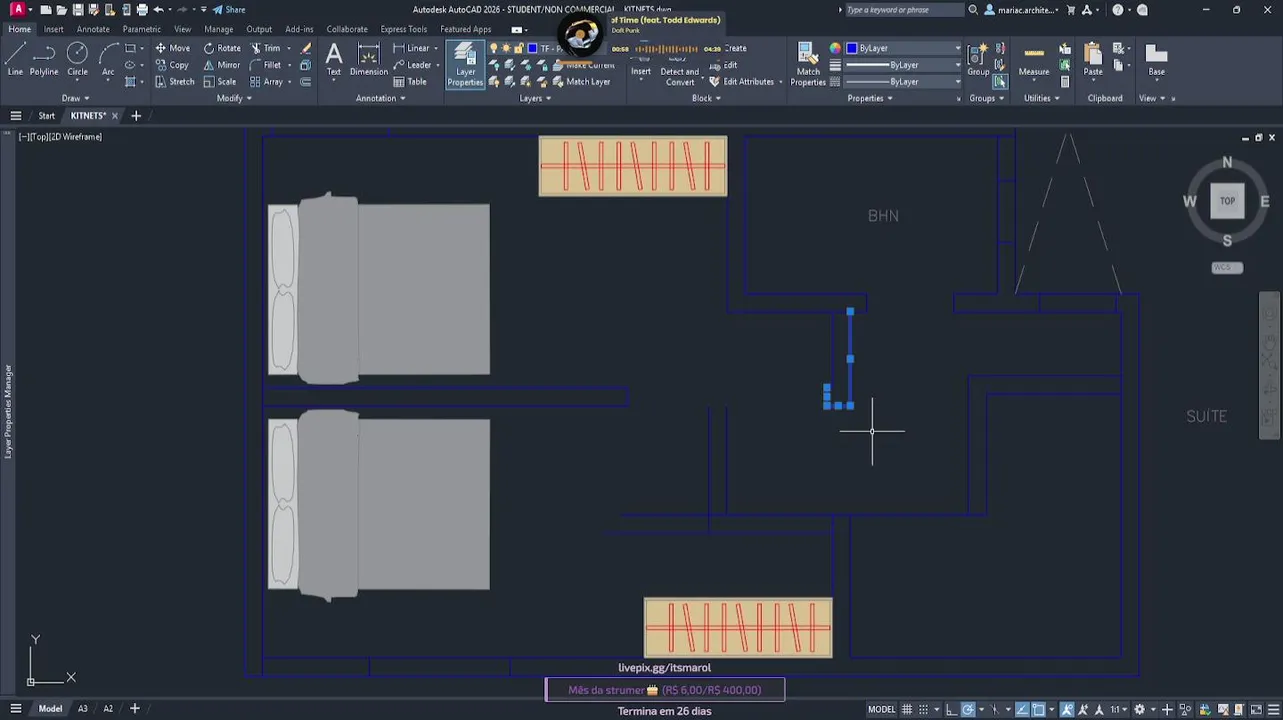Toggle polar tracking in status bar
The image size is (1283, 720).
pyautogui.click(x=968, y=709)
